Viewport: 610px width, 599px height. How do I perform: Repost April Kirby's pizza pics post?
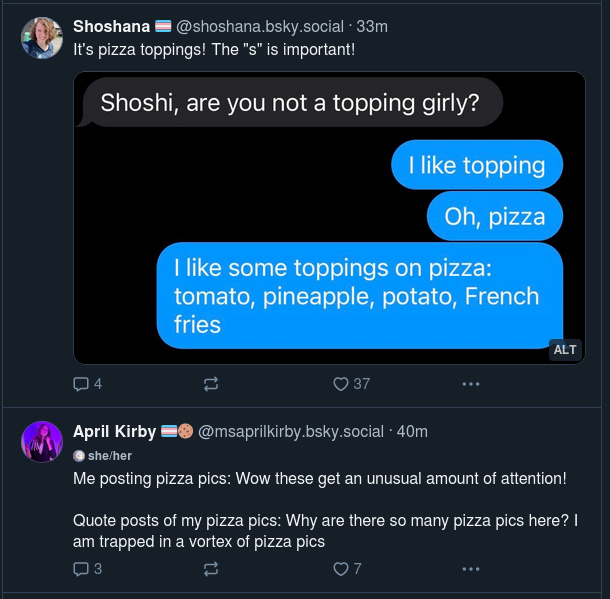pos(211,569)
